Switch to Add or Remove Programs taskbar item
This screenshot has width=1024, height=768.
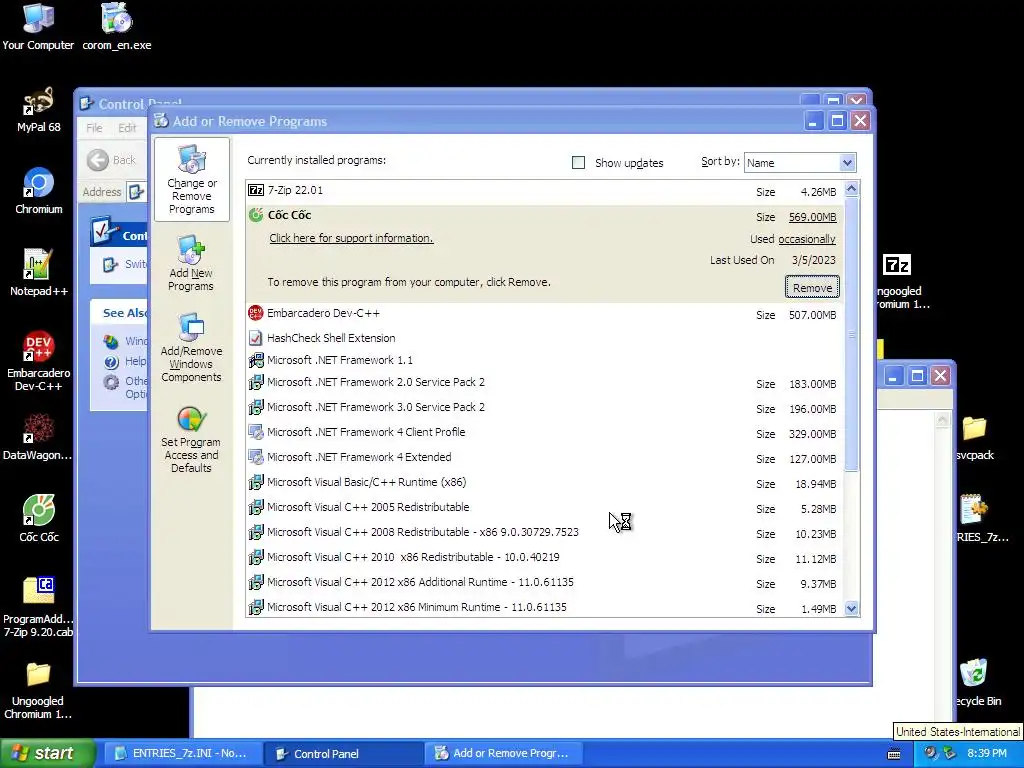tap(504, 754)
